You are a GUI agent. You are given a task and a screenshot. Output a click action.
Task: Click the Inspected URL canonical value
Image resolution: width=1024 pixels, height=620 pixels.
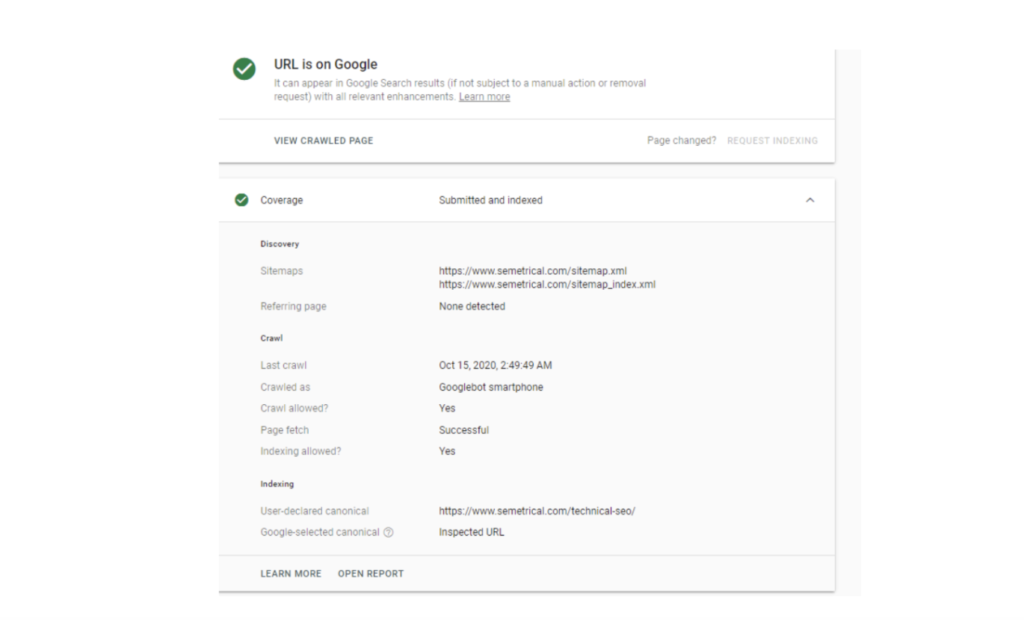471,532
